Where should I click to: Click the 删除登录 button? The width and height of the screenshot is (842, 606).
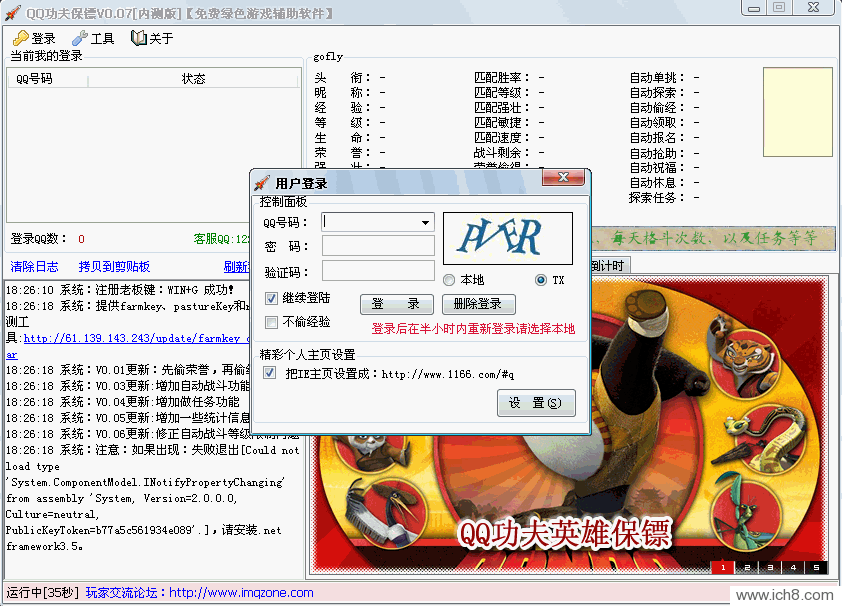[478, 304]
